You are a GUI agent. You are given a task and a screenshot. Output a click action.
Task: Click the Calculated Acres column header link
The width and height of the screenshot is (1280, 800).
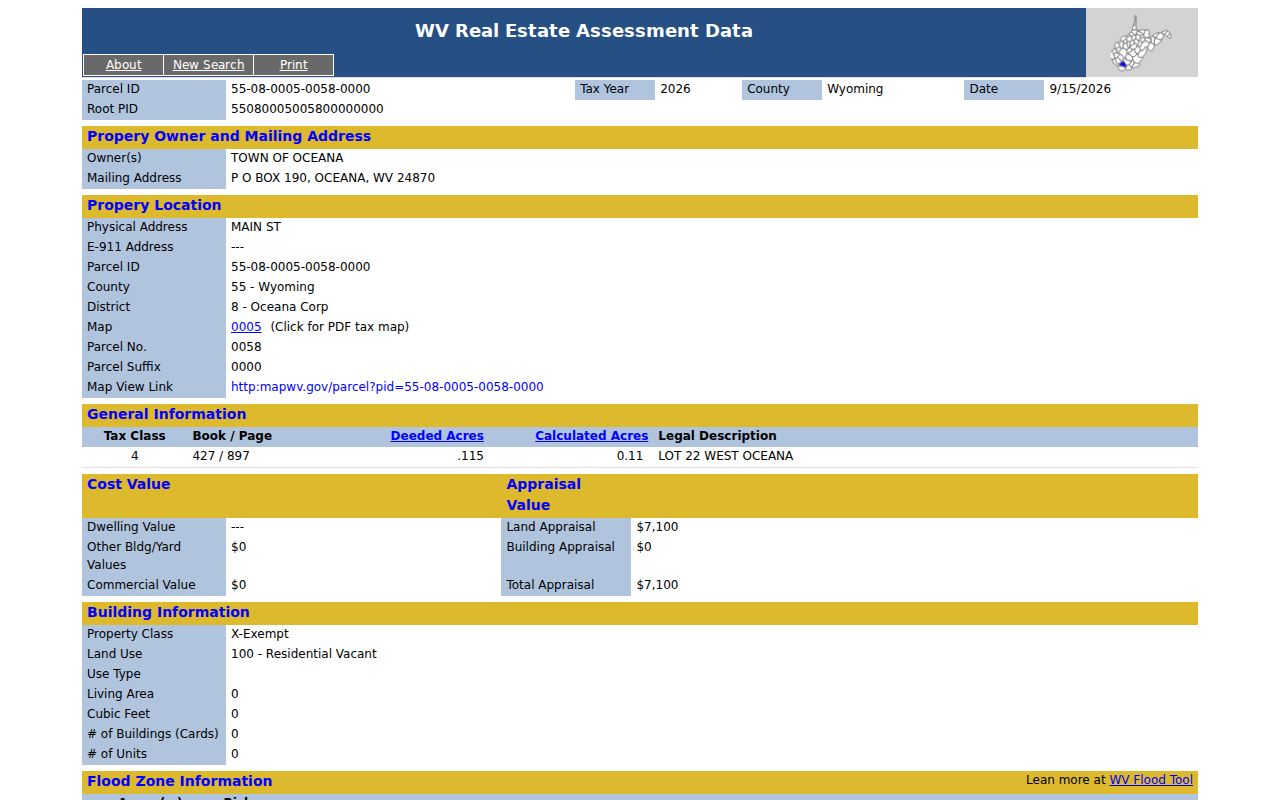pos(591,436)
